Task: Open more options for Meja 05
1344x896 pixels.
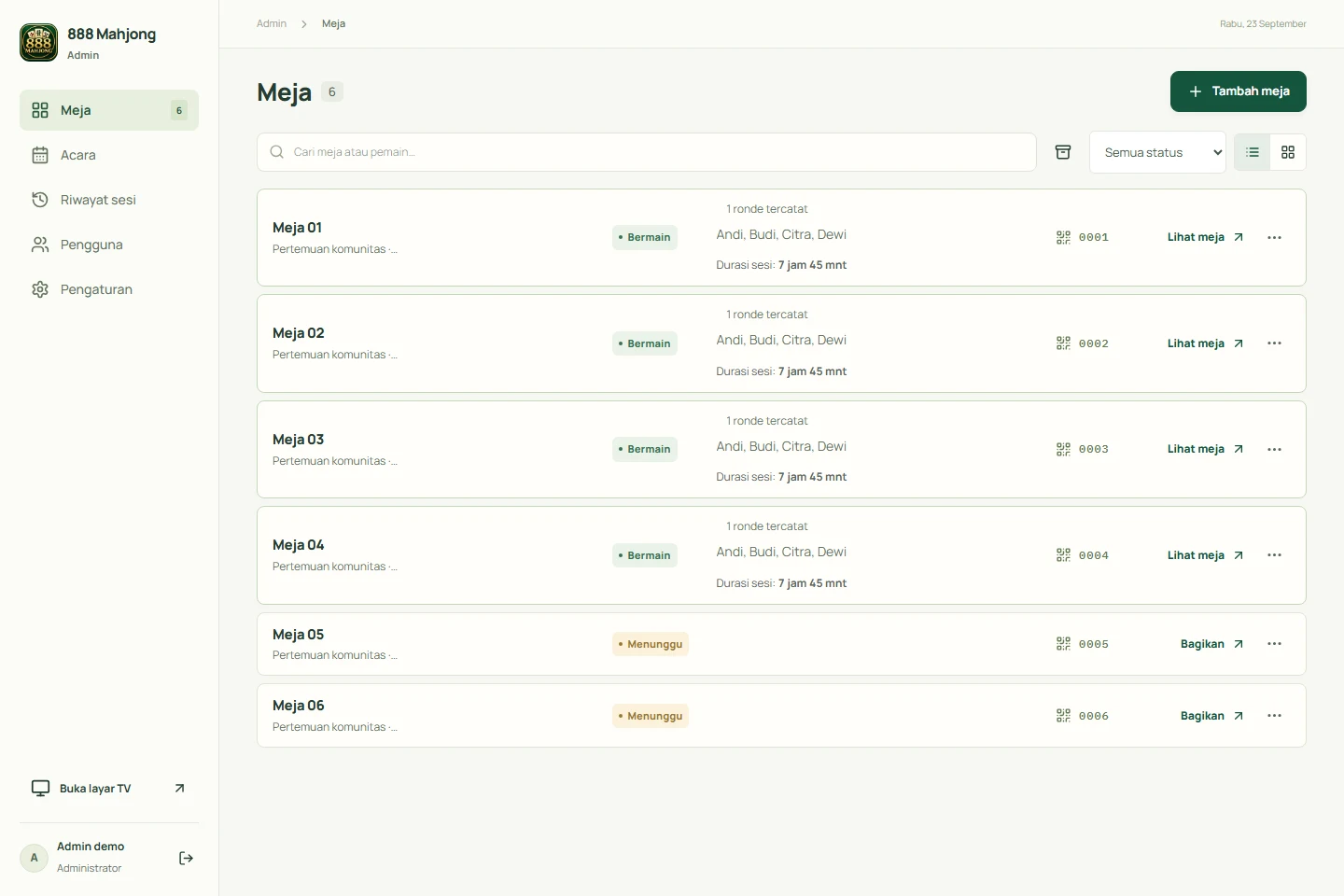Action: point(1275,644)
